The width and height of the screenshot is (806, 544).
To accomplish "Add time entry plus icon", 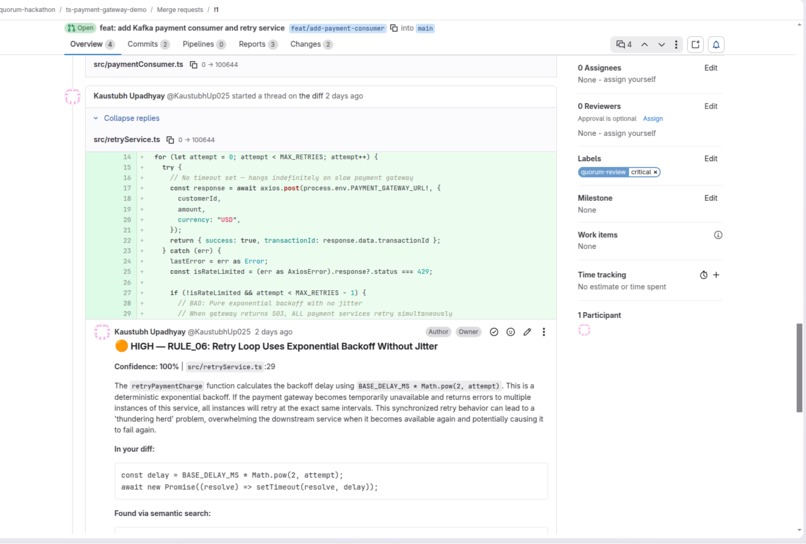I will tap(717, 275).
